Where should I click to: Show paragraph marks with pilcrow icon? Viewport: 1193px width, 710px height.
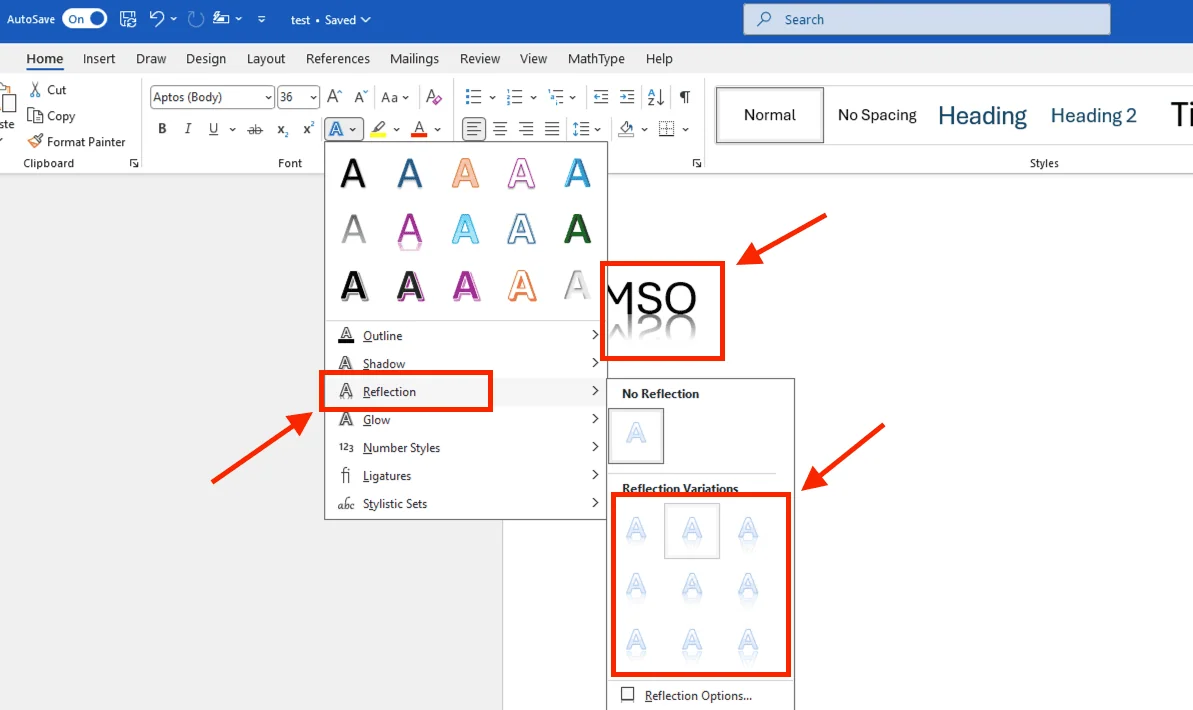685,97
